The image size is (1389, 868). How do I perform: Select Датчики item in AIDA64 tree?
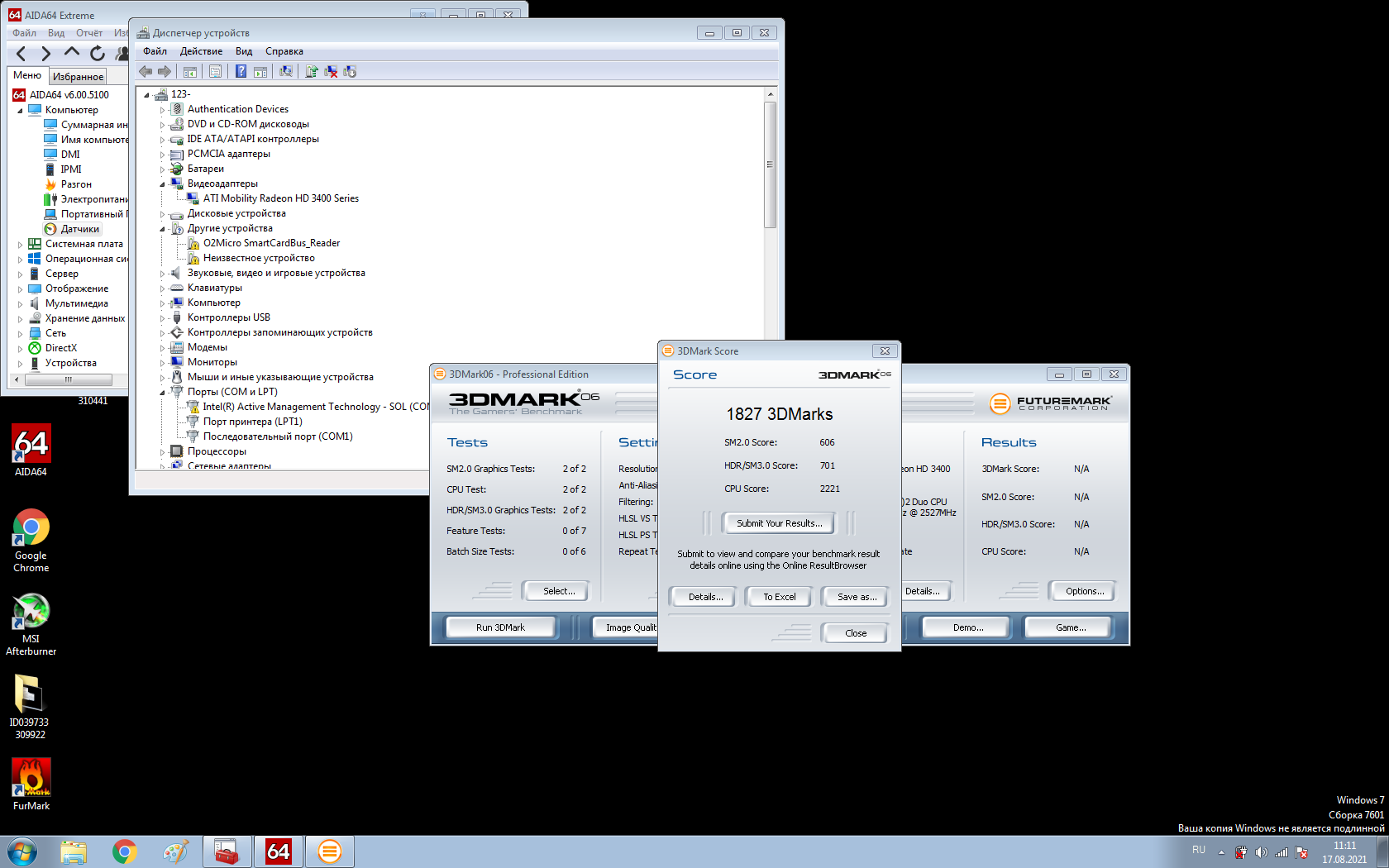pos(79,229)
